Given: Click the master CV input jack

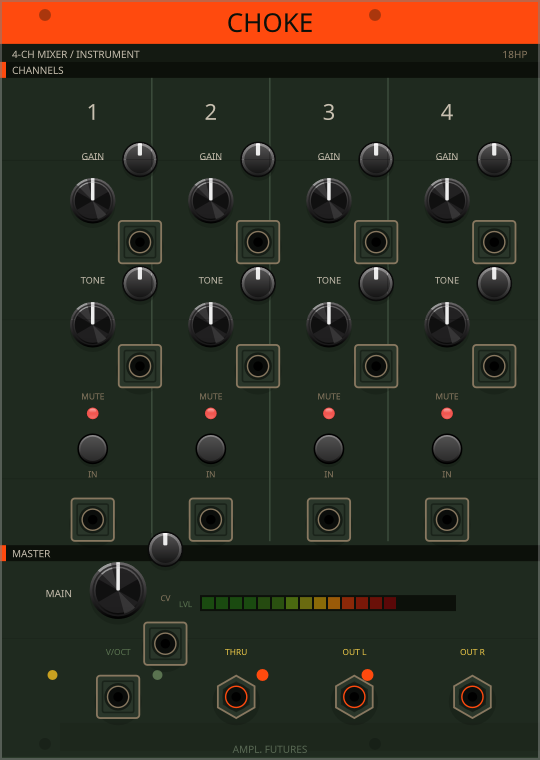Looking at the screenshot, I should (165, 644).
